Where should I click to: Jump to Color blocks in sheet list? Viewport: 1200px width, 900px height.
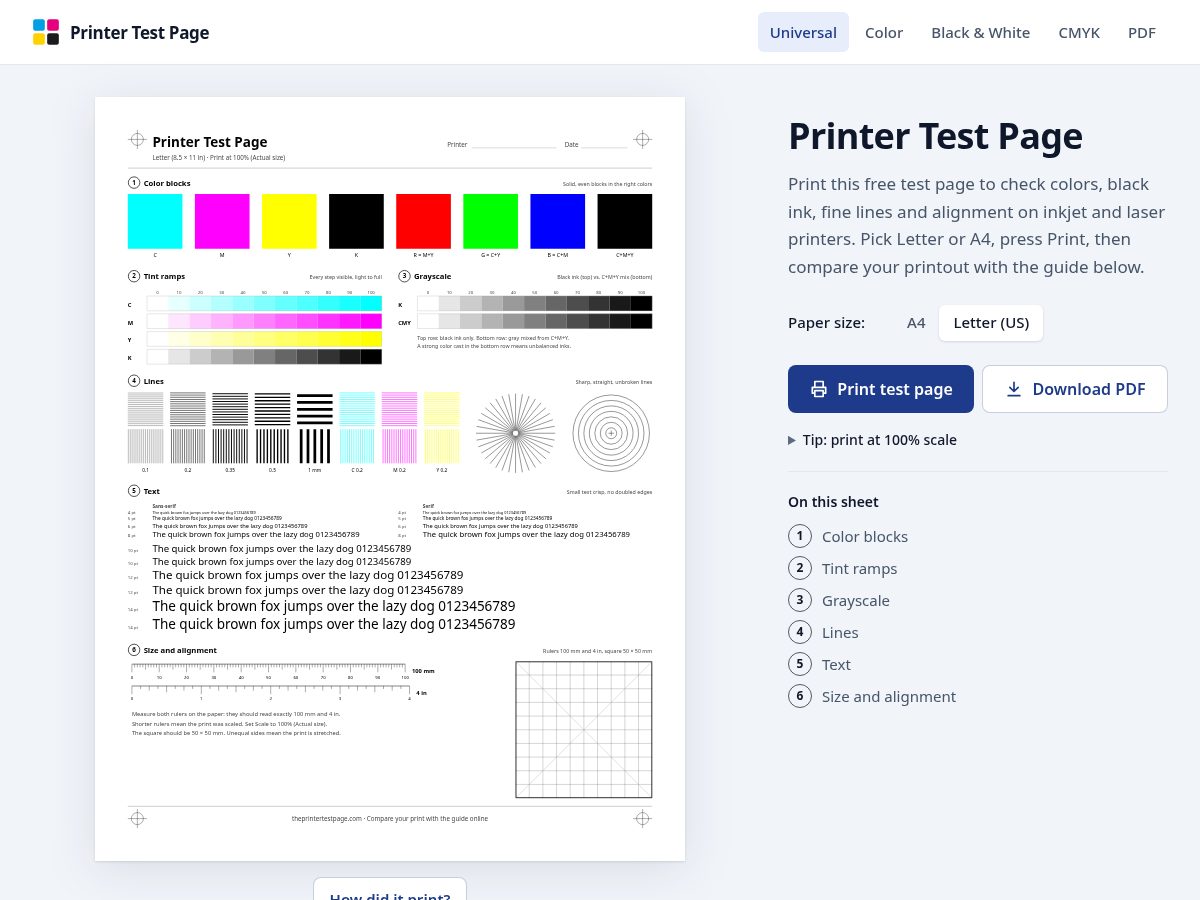(x=865, y=536)
